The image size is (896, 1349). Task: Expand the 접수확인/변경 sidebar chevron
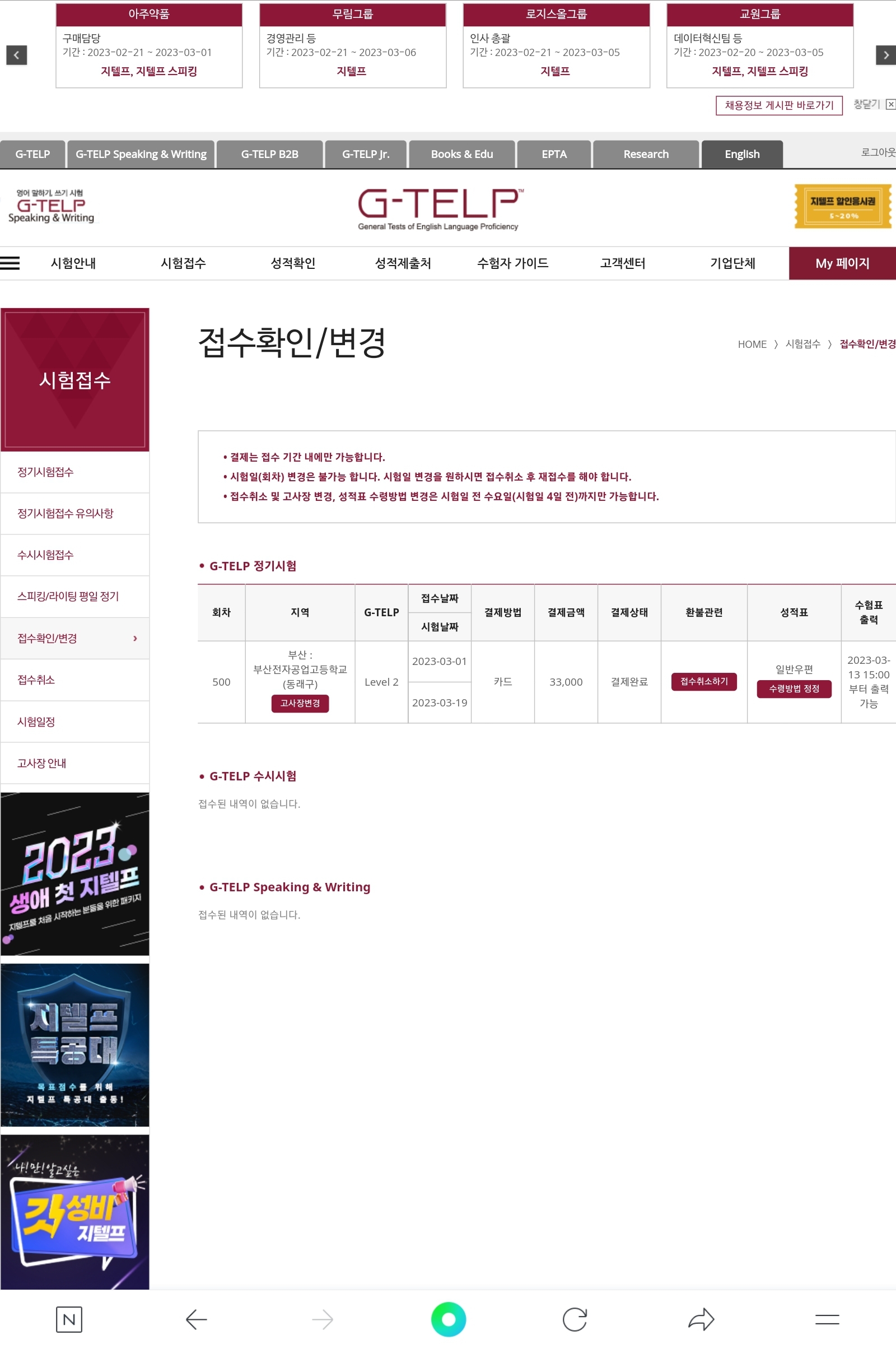(x=135, y=638)
